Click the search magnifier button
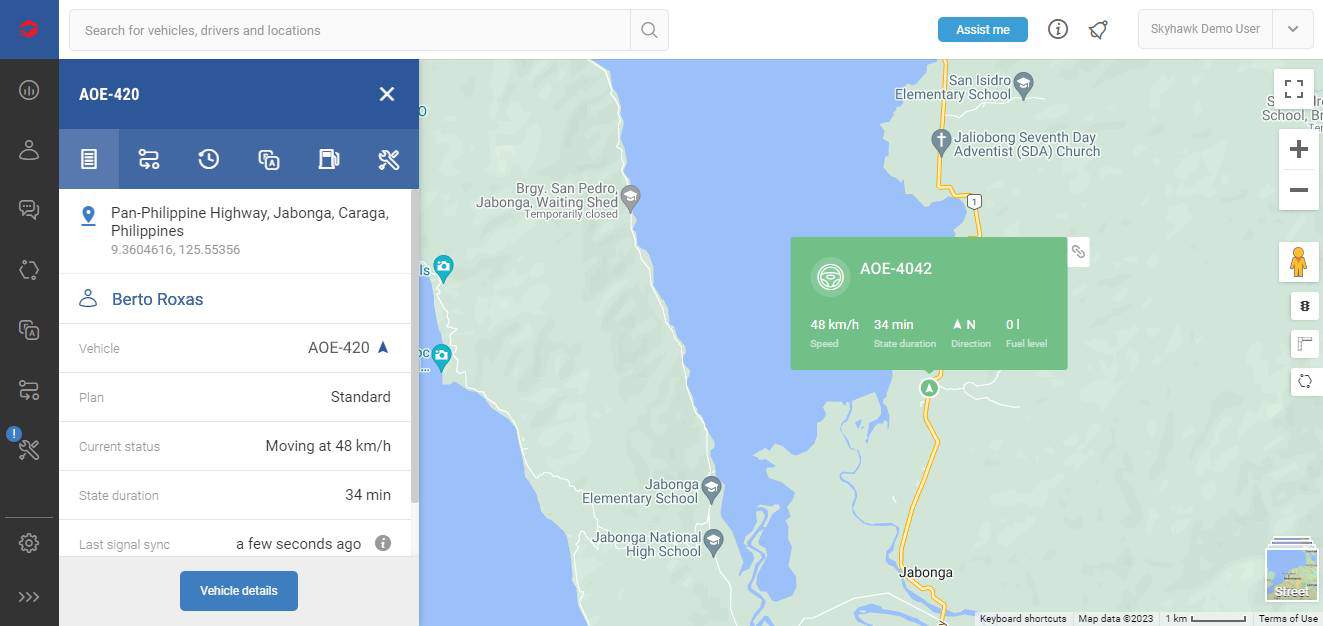Viewport: 1323px width, 626px height. coord(649,30)
